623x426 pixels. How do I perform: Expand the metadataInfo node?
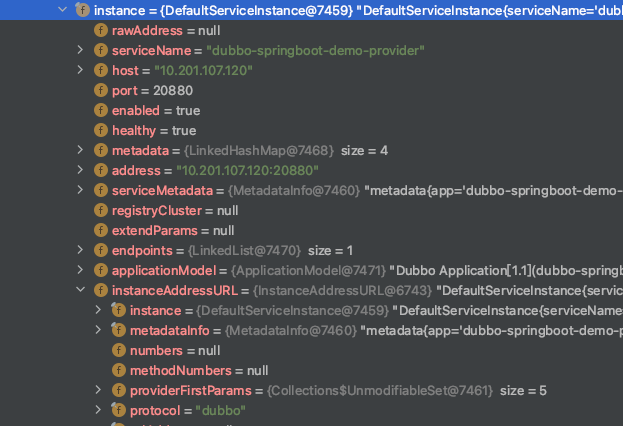[x=98, y=329]
